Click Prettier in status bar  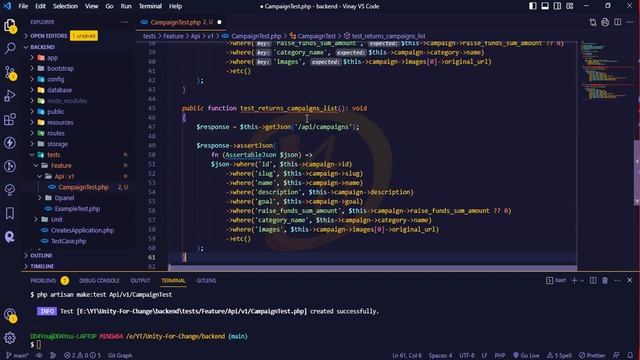pos(592,356)
